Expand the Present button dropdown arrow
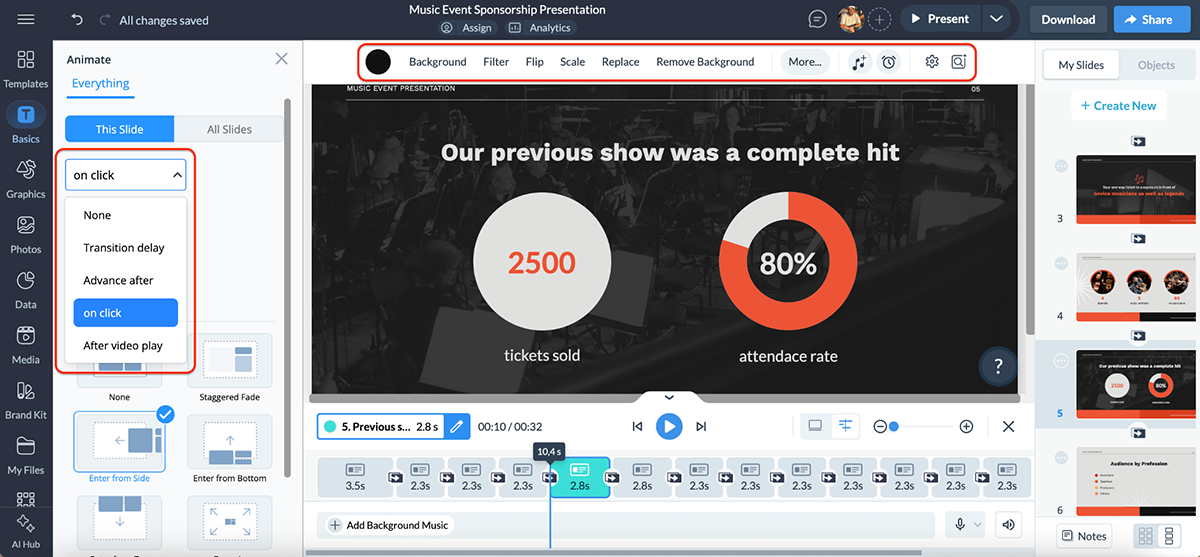1200x557 pixels. (995, 19)
